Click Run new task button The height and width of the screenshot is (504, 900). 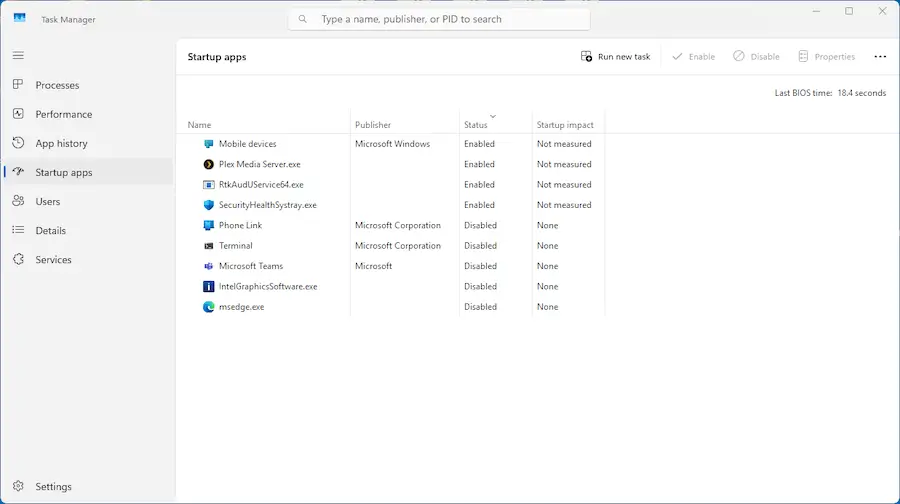pyautogui.click(x=615, y=56)
